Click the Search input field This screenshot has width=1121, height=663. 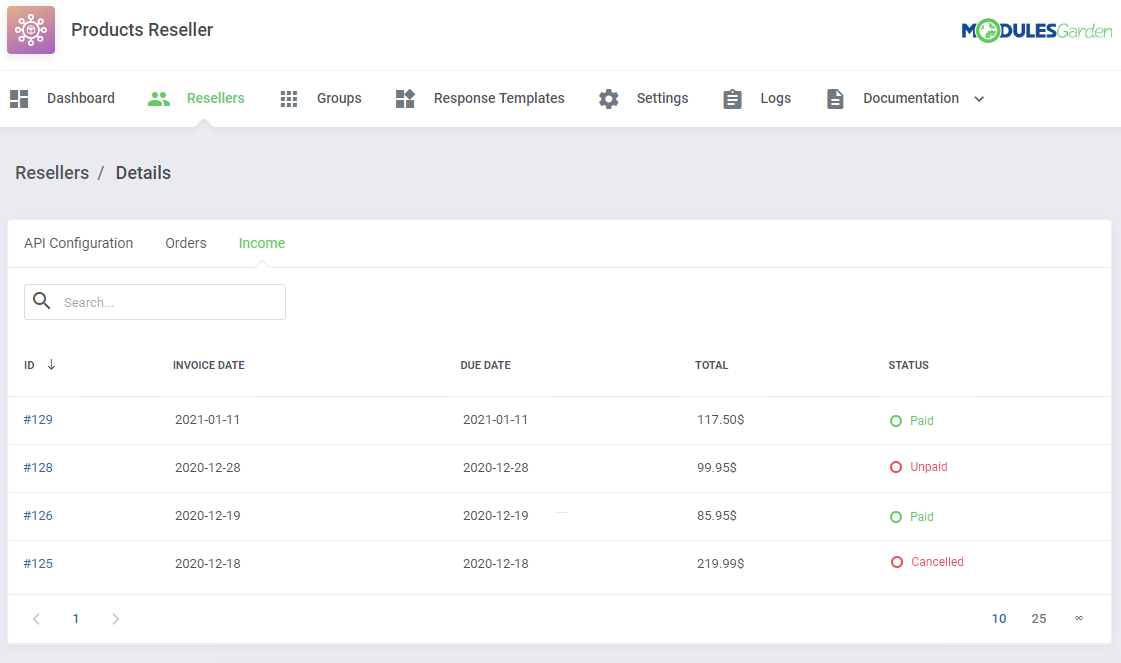(x=155, y=302)
